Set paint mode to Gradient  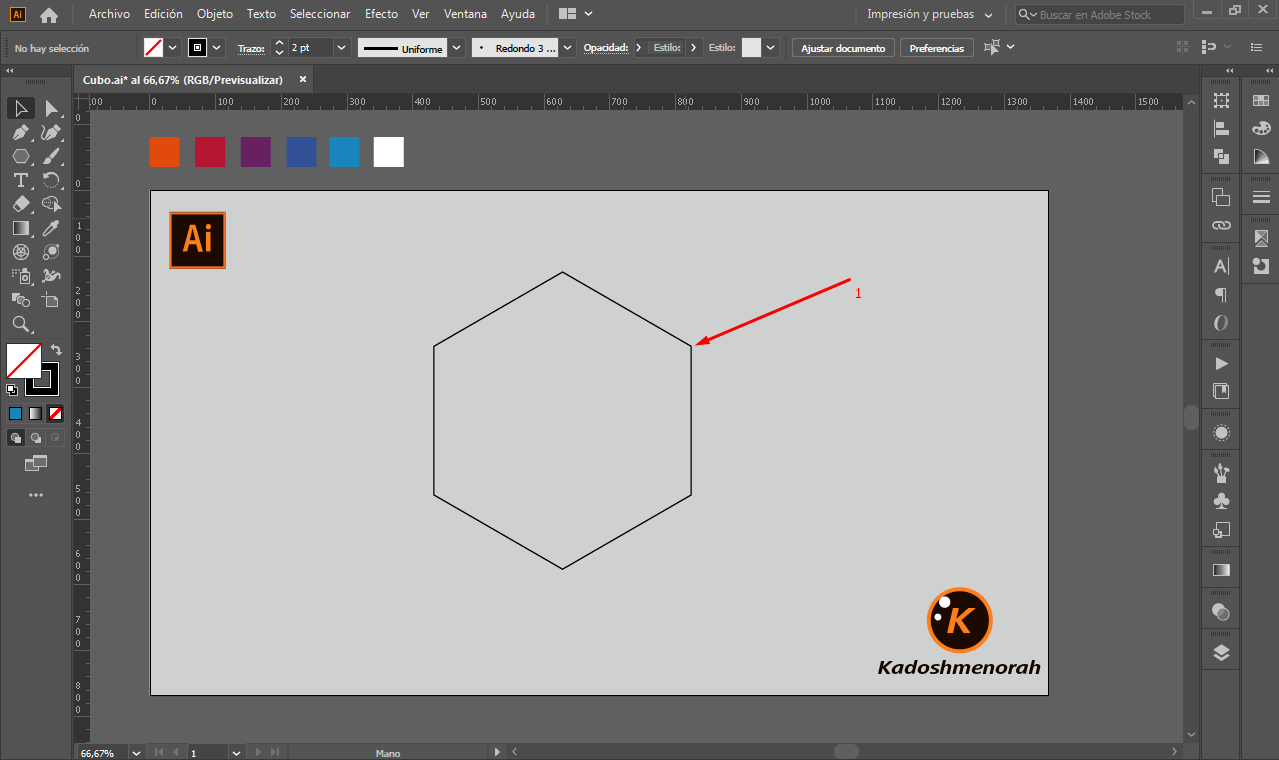(x=35, y=413)
